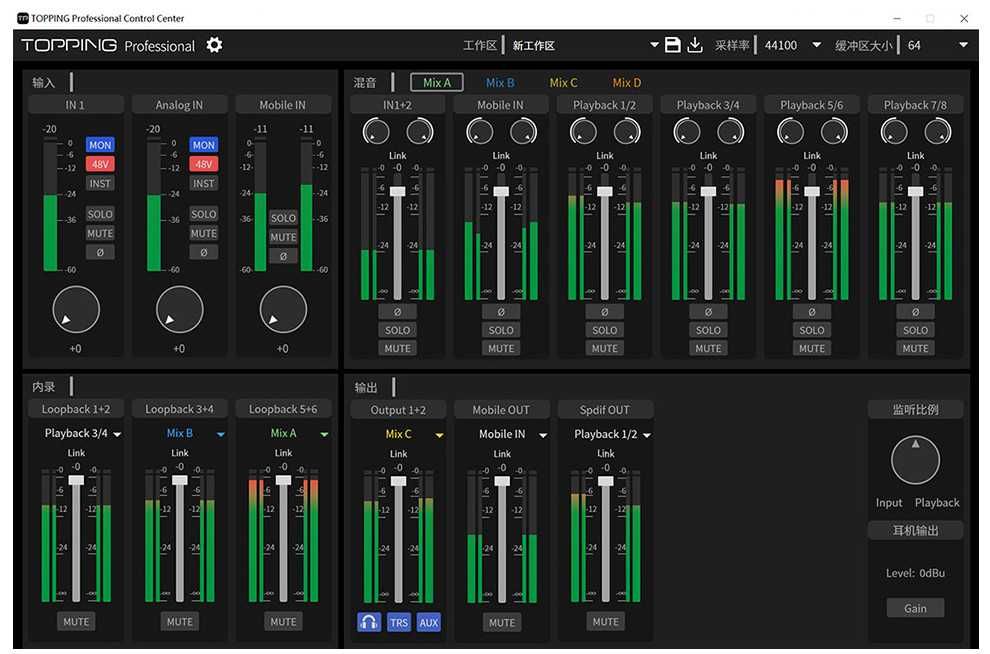Switch to the Mix B tab
Image resolution: width=990 pixels, height=654 pixels.
coord(500,83)
